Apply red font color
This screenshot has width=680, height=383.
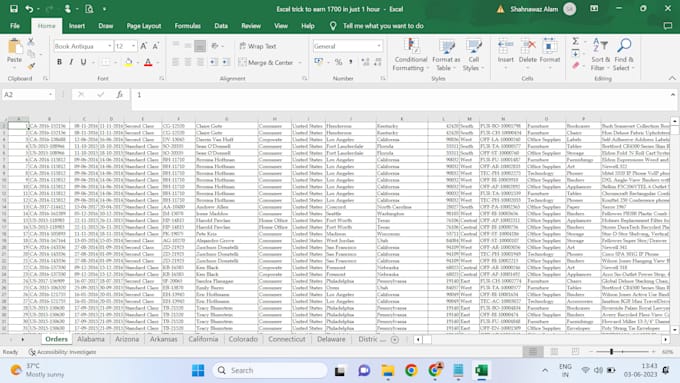coord(148,62)
